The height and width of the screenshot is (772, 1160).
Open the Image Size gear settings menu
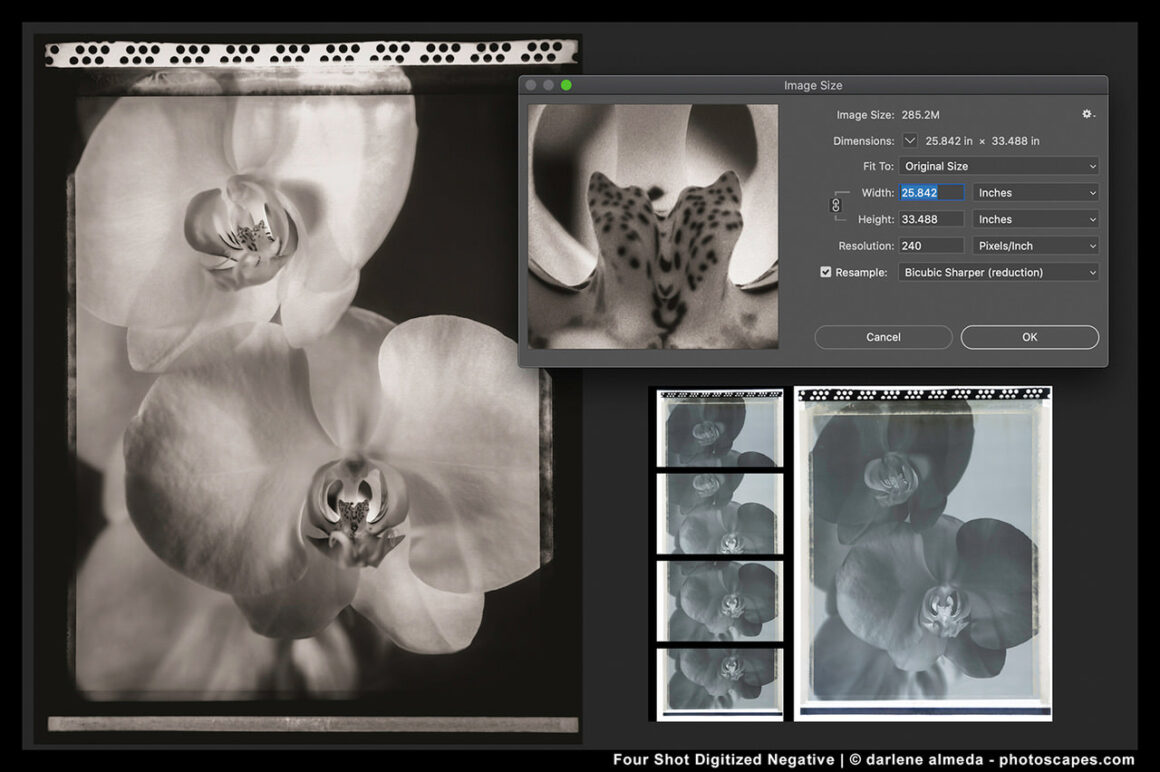(1088, 115)
